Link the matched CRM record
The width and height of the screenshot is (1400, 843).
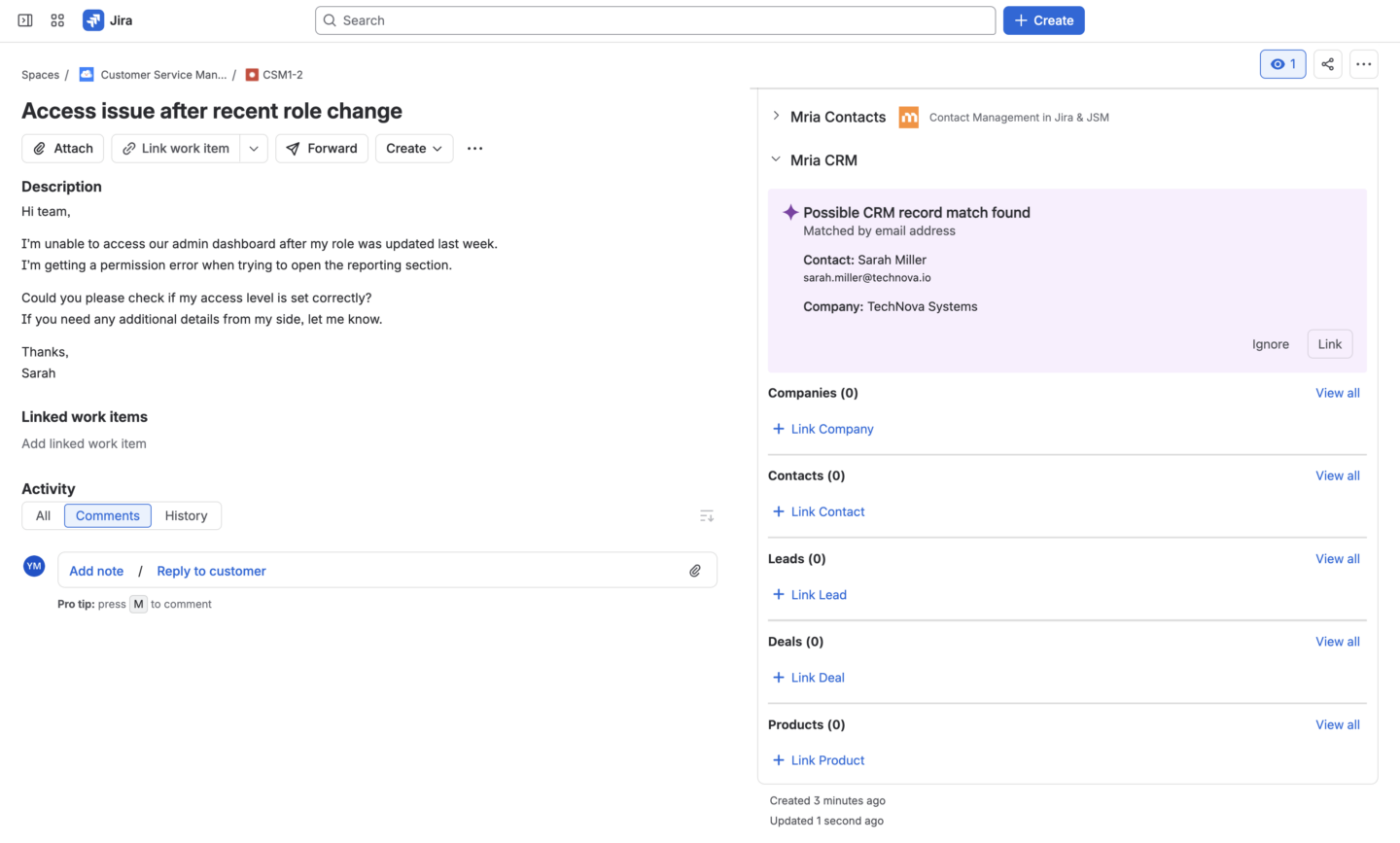(1330, 344)
